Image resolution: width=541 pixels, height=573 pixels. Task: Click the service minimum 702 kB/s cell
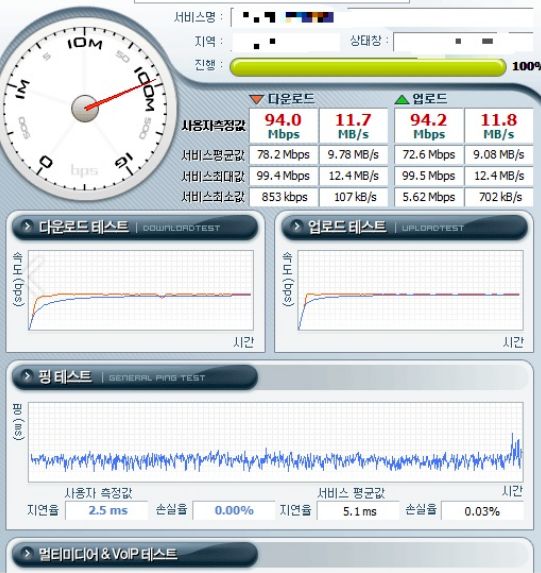[x=499, y=197]
